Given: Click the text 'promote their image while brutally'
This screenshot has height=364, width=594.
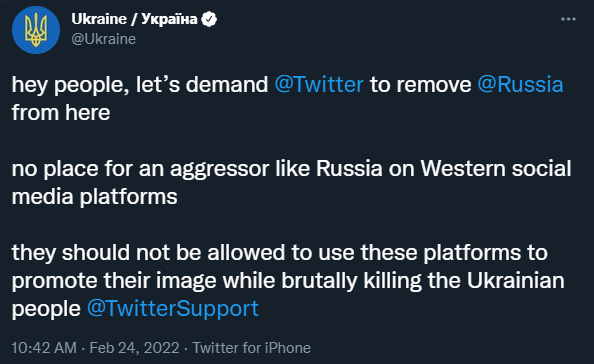Looking at the screenshot, I should 184,280.
